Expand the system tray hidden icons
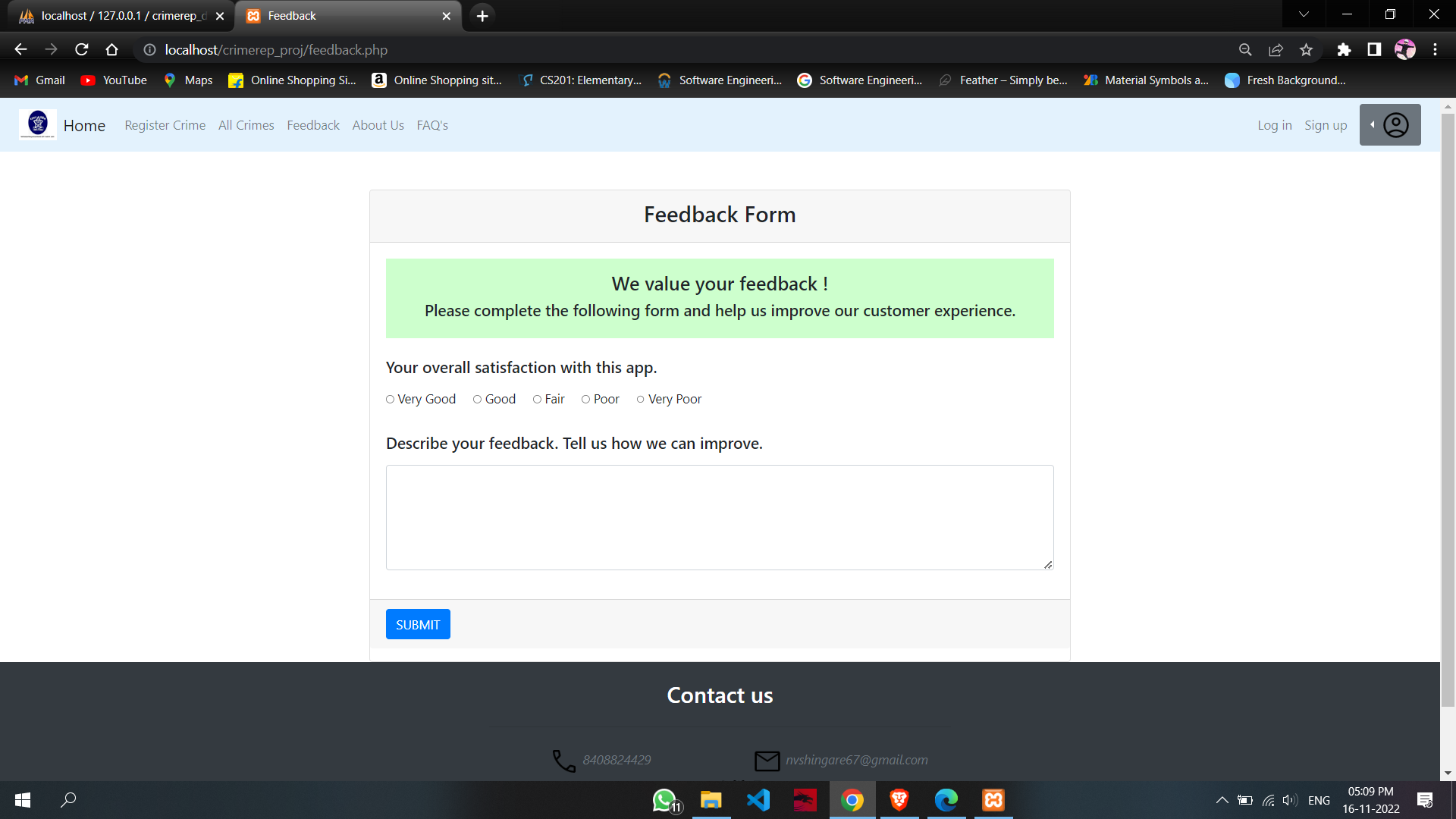 (1222, 800)
